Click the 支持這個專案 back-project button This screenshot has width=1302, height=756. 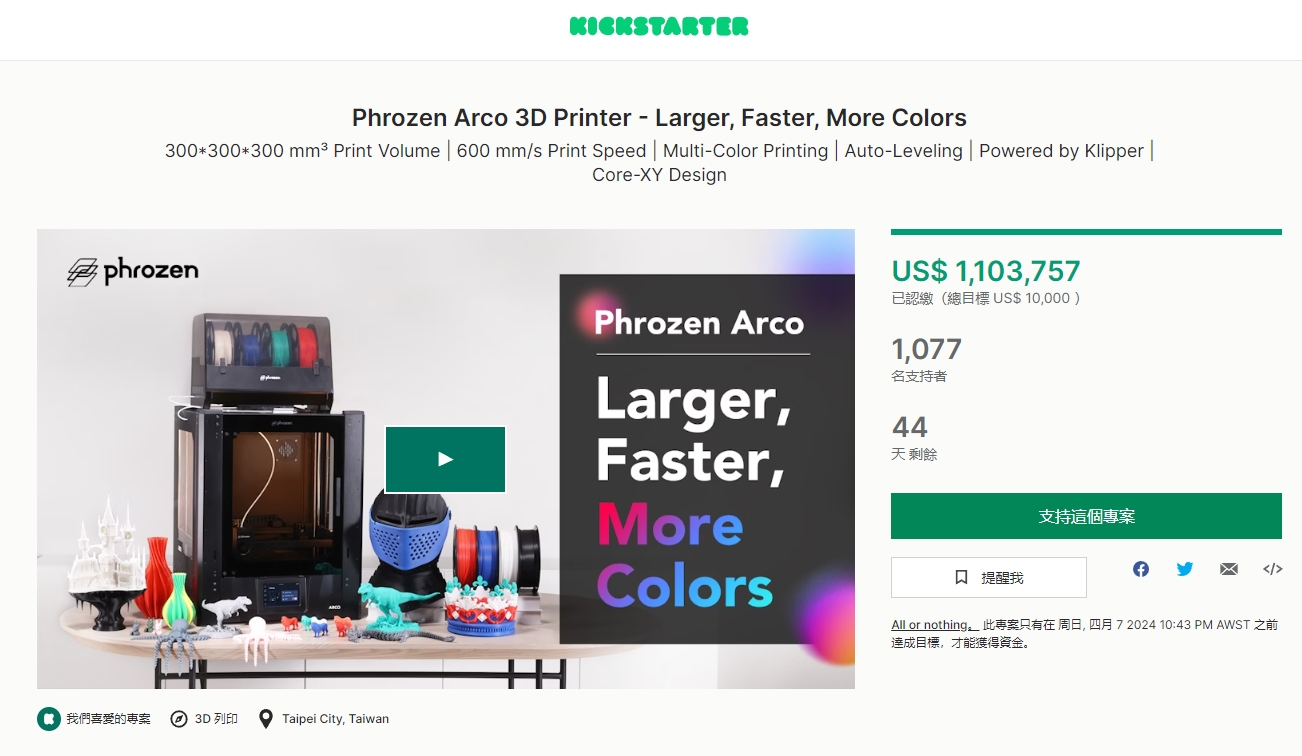point(1086,516)
